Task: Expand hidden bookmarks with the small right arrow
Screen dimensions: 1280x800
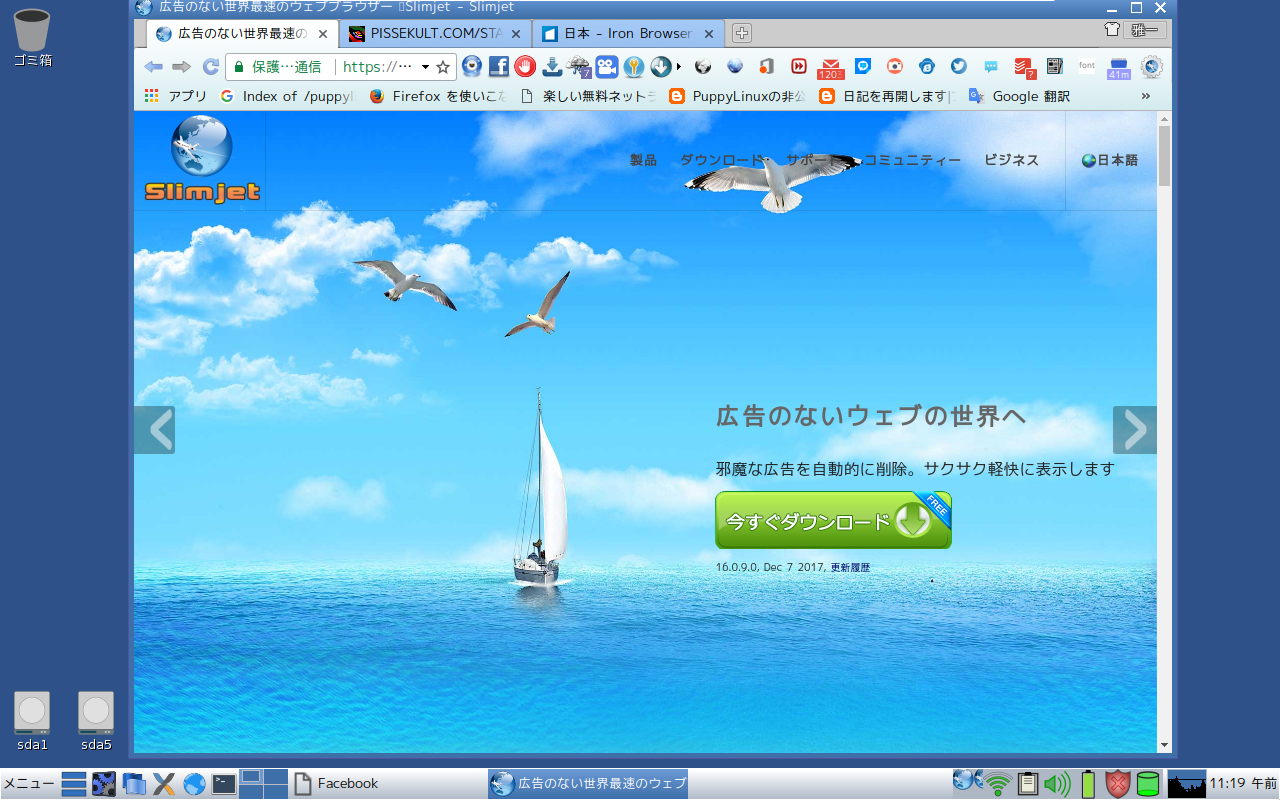Action: coord(677,67)
